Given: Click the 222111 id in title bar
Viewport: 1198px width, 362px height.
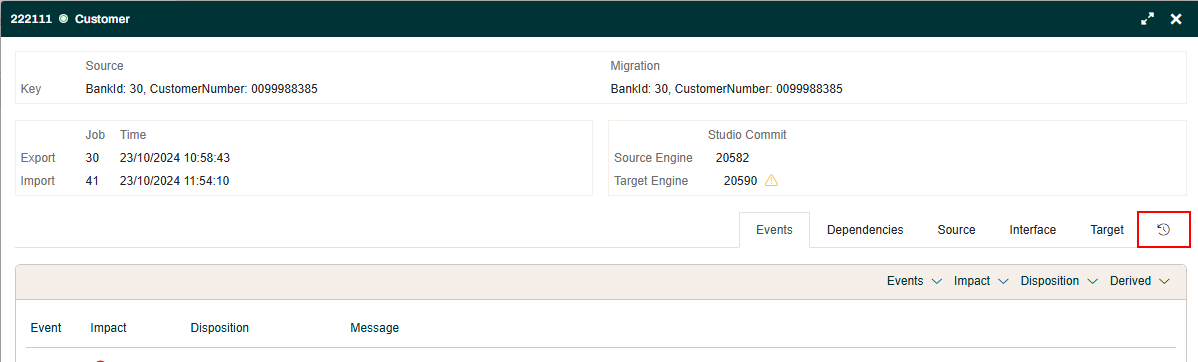Looking at the screenshot, I should (x=31, y=19).
